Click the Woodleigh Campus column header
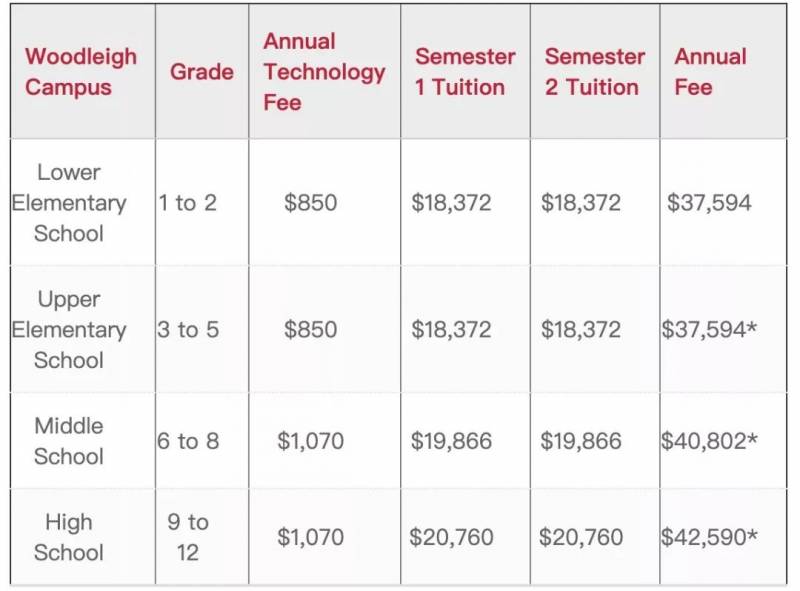Viewport: 800px width, 591px height. pyautogui.click(x=80, y=72)
